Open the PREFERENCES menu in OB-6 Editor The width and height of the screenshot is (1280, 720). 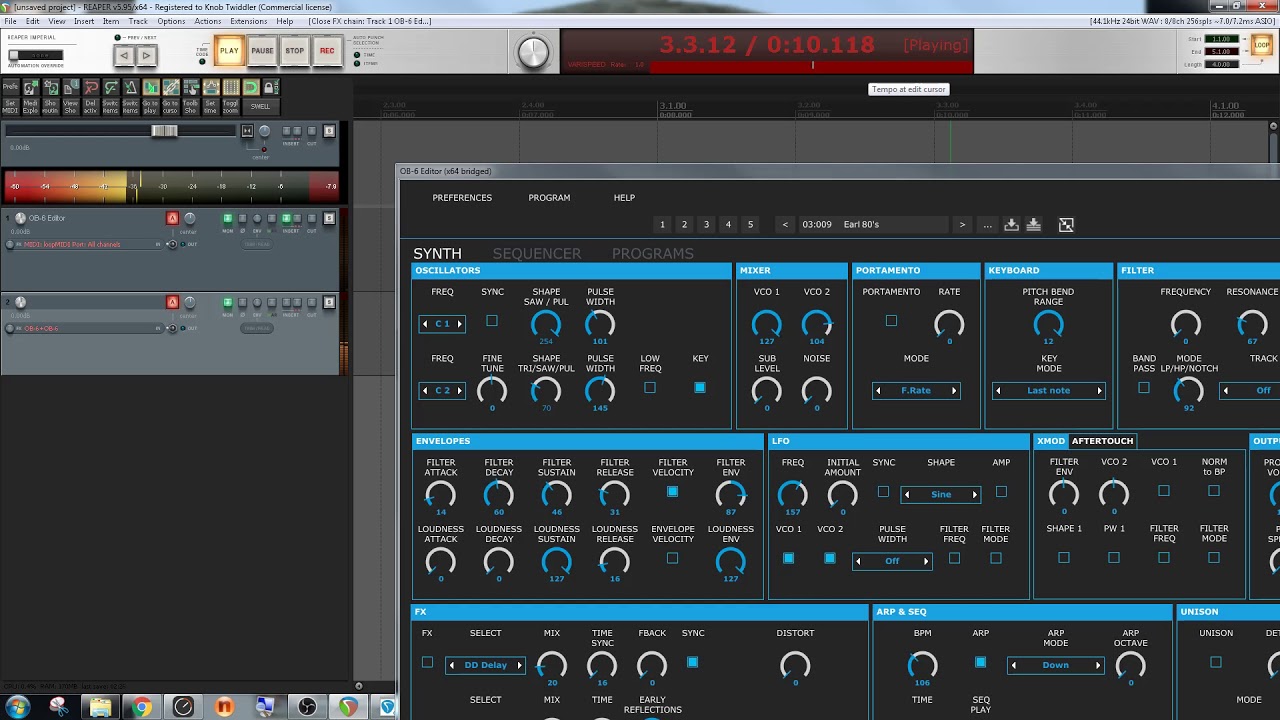click(x=462, y=198)
